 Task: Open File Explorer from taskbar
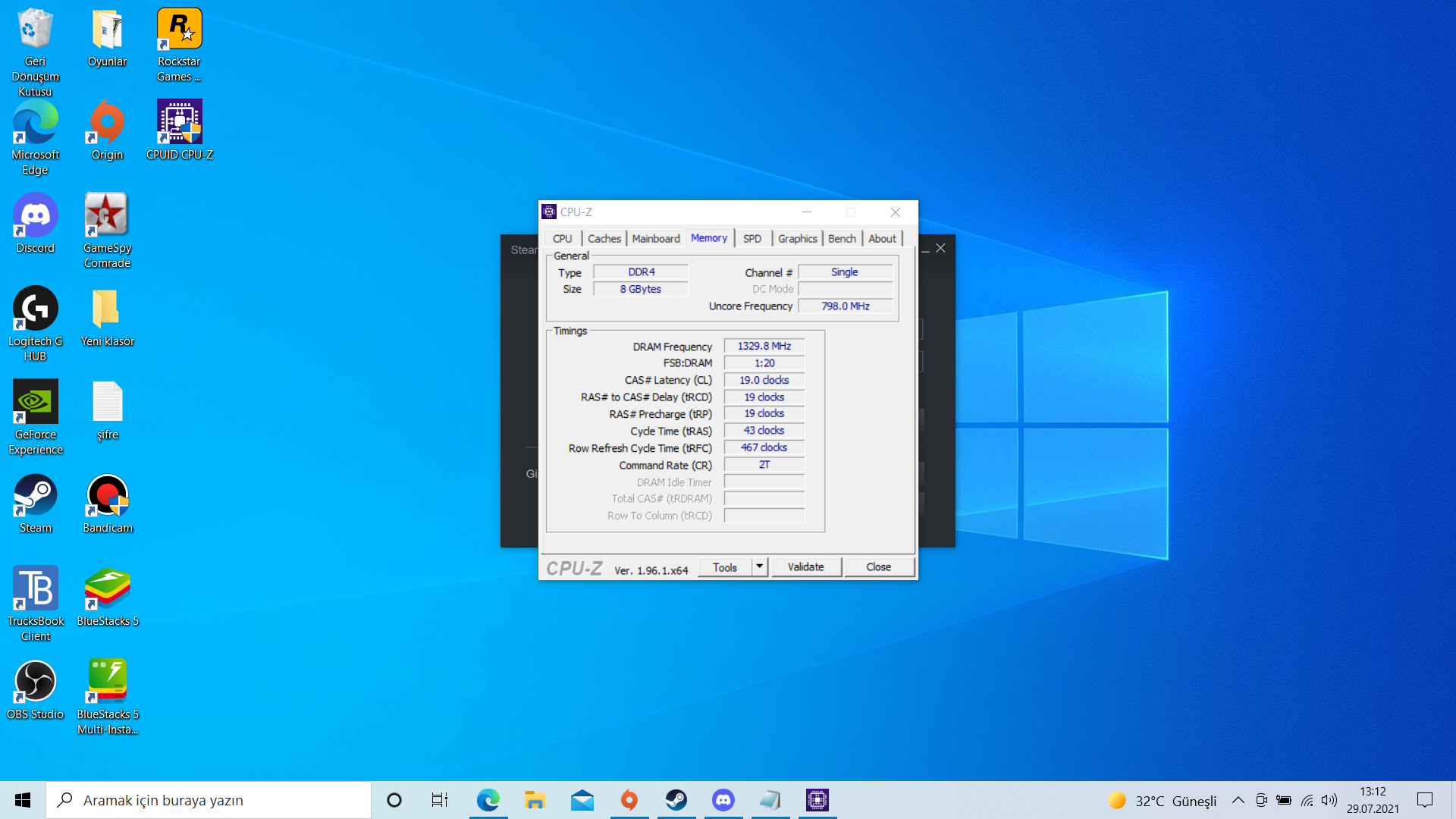coord(535,800)
